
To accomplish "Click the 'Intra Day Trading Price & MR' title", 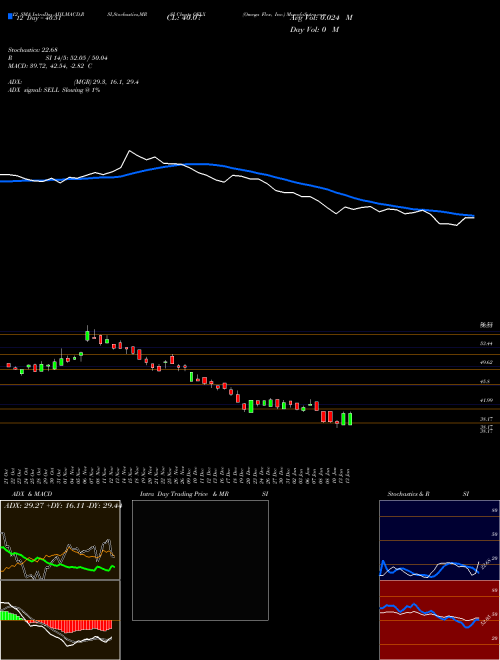I will [x=185, y=494].
